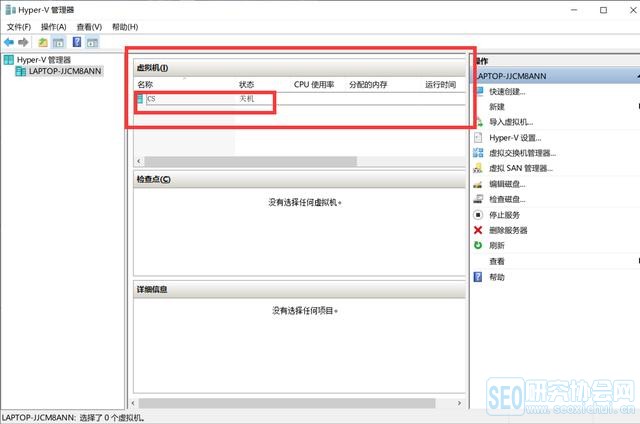Click the 详细信息 section header
640x424 pixels.
[x=300, y=289]
